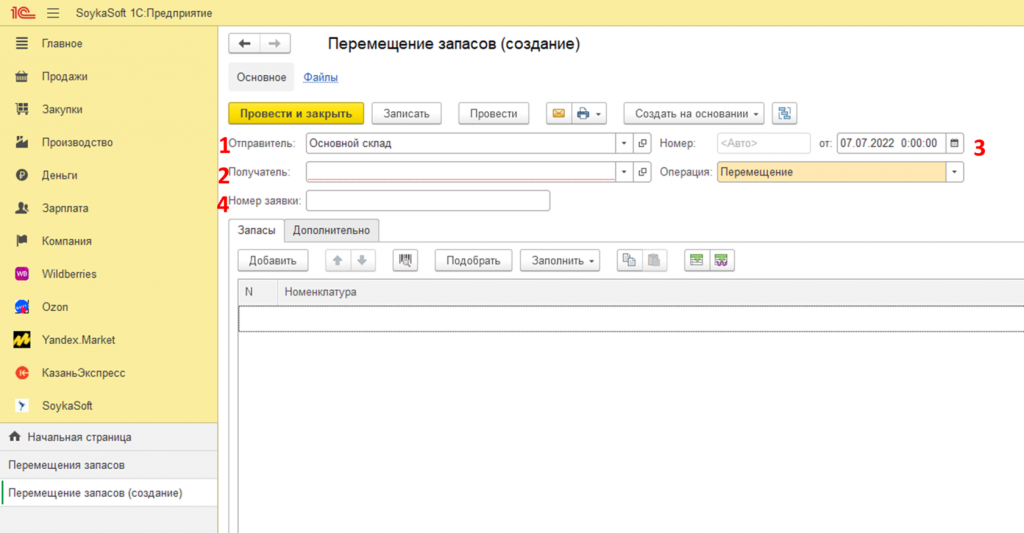Screen dimensions: 1024x533
Task: Open the Файлы link
Action: point(320,77)
